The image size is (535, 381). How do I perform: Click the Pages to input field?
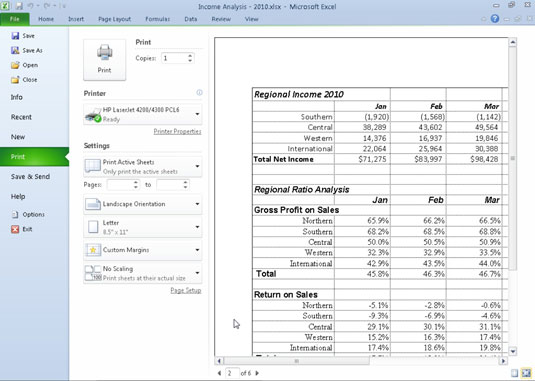[x=169, y=185]
